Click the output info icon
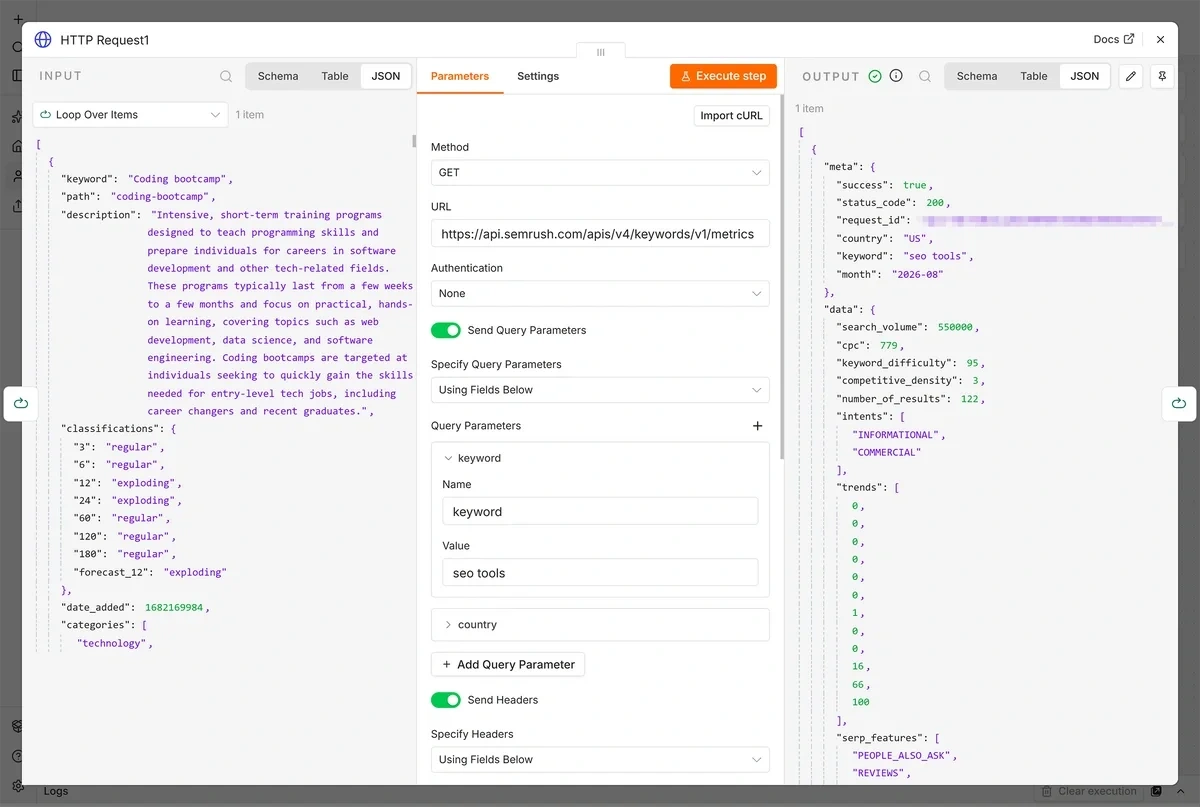The height and width of the screenshot is (807, 1200). click(896, 76)
